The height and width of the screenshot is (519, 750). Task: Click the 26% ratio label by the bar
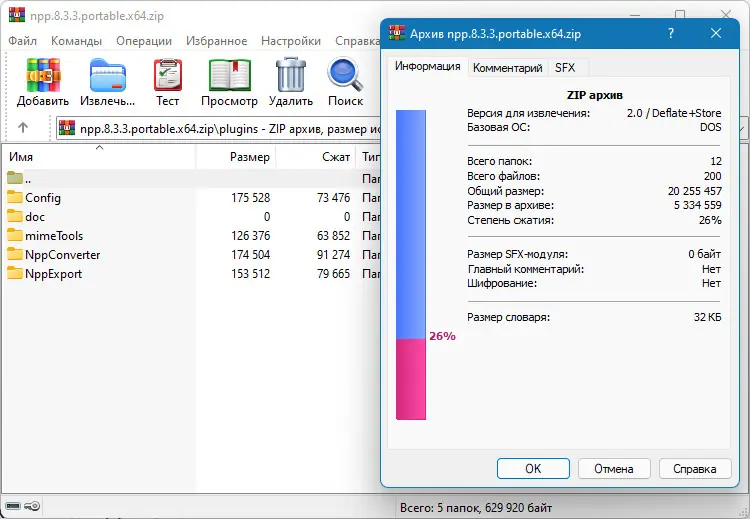coord(442,336)
